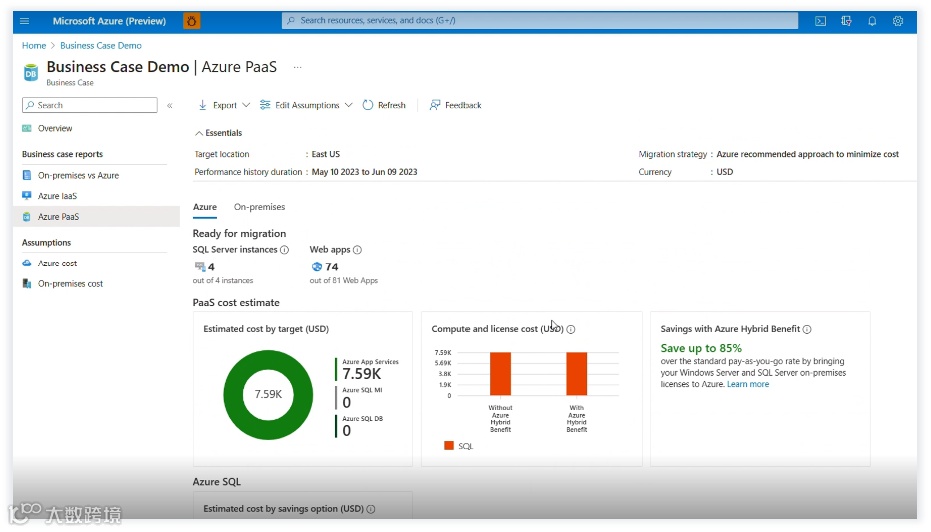The image size is (931, 532).
Task: Click the Edit Assumptions sliders icon
Action: point(265,105)
